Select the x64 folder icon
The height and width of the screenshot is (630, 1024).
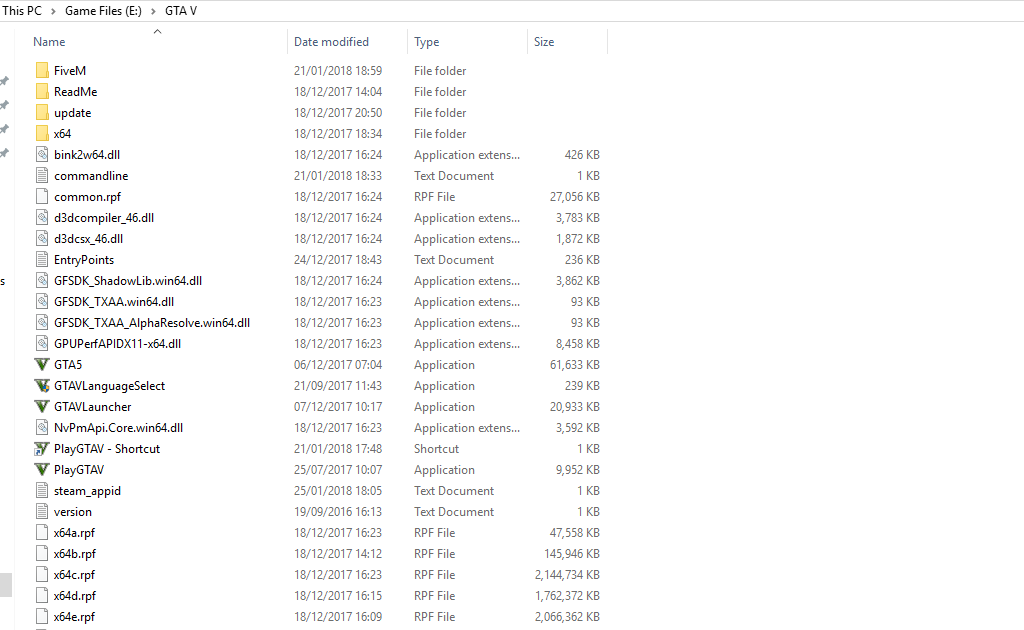point(42,133)
